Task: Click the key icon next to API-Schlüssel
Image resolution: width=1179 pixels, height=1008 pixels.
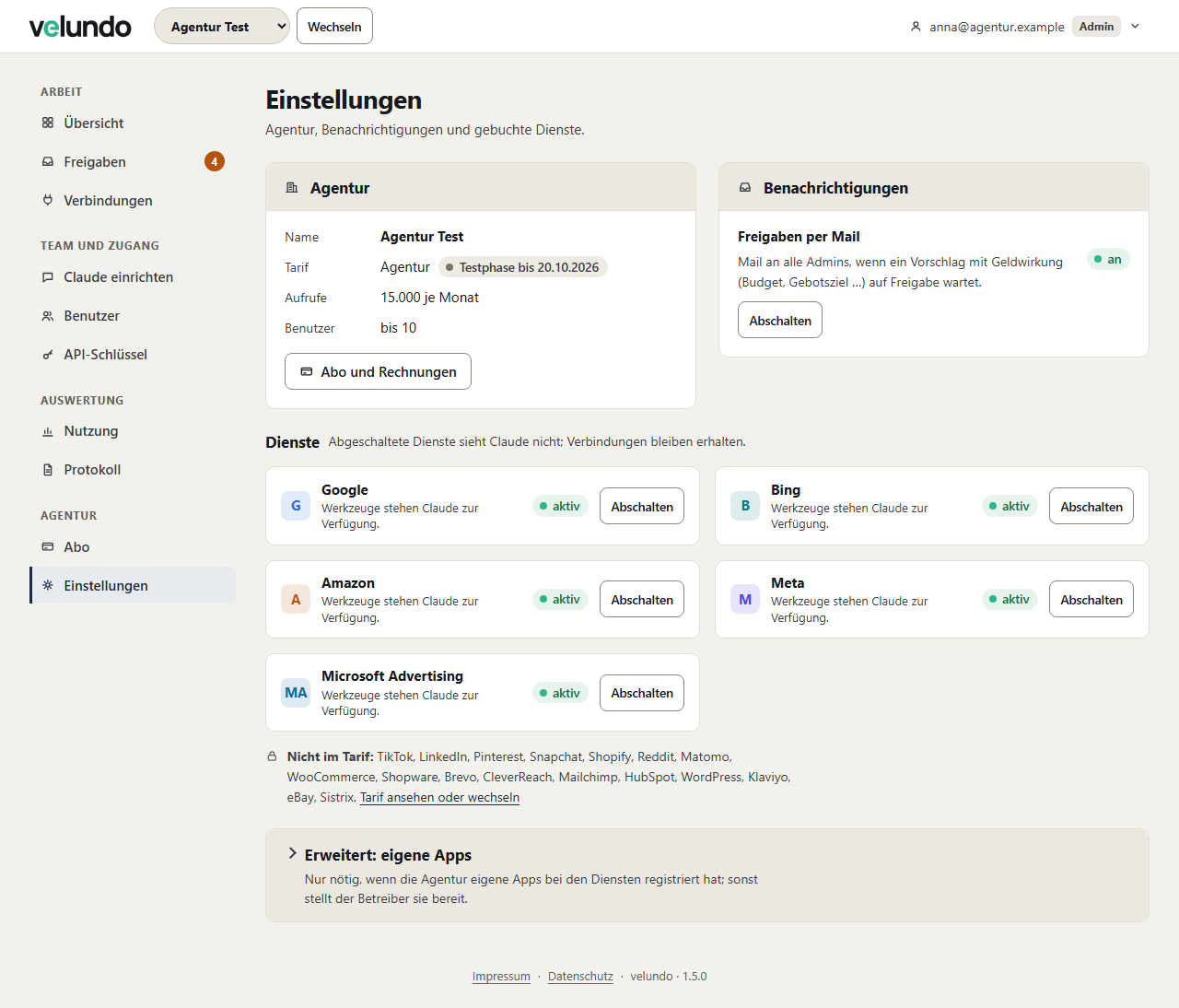Action: 48,355
